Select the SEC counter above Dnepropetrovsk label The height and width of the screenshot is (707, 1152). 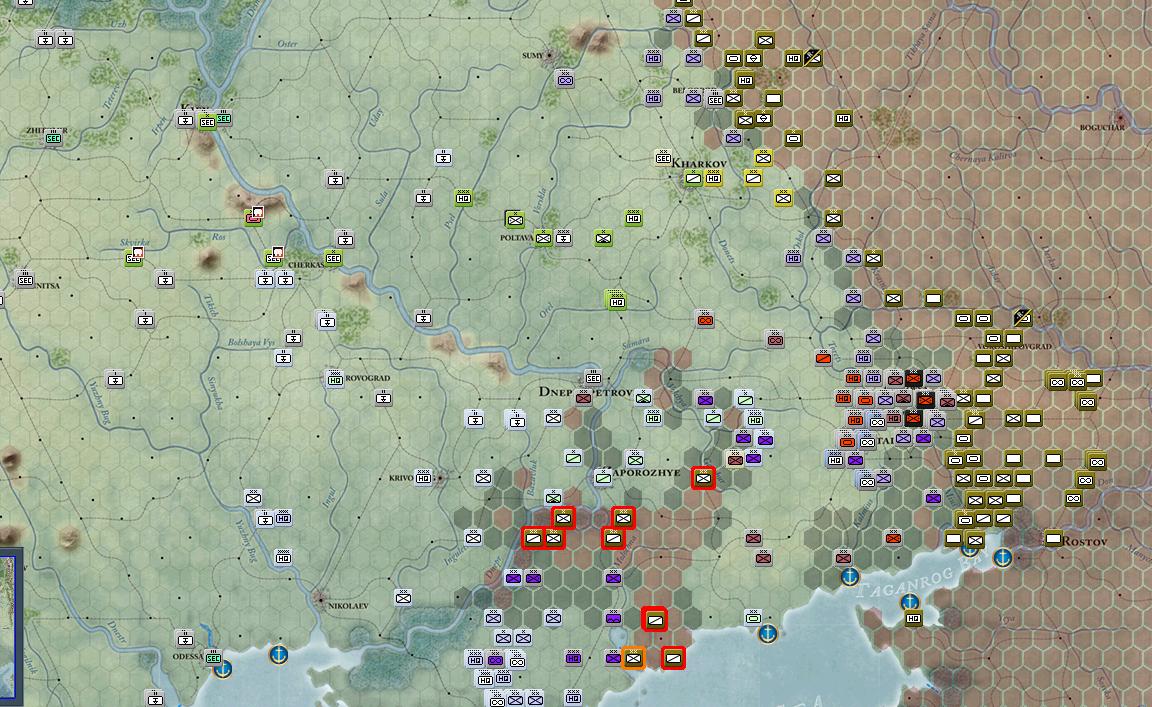point(593,378)
